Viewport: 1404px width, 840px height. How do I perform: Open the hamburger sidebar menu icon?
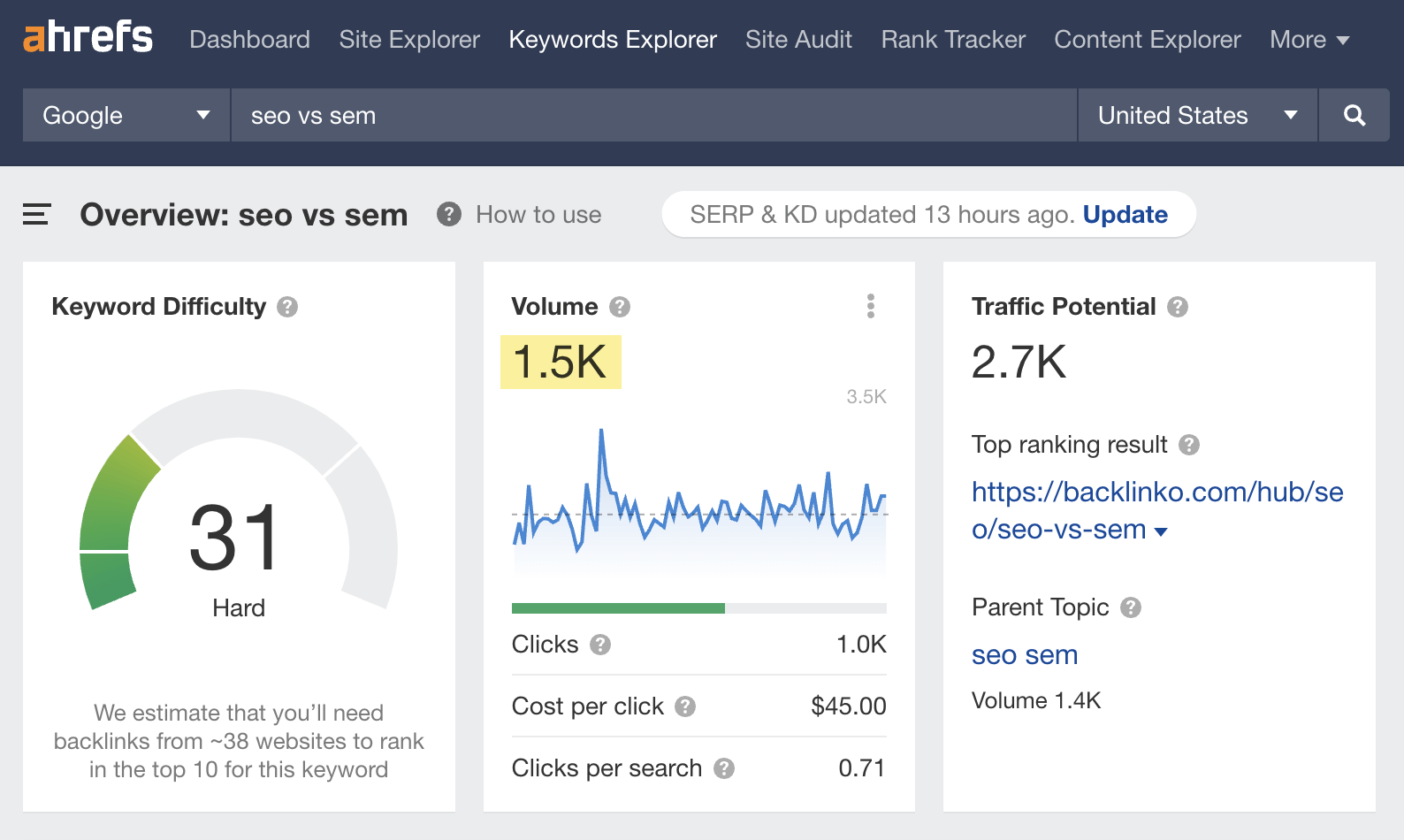coord(36,214)
